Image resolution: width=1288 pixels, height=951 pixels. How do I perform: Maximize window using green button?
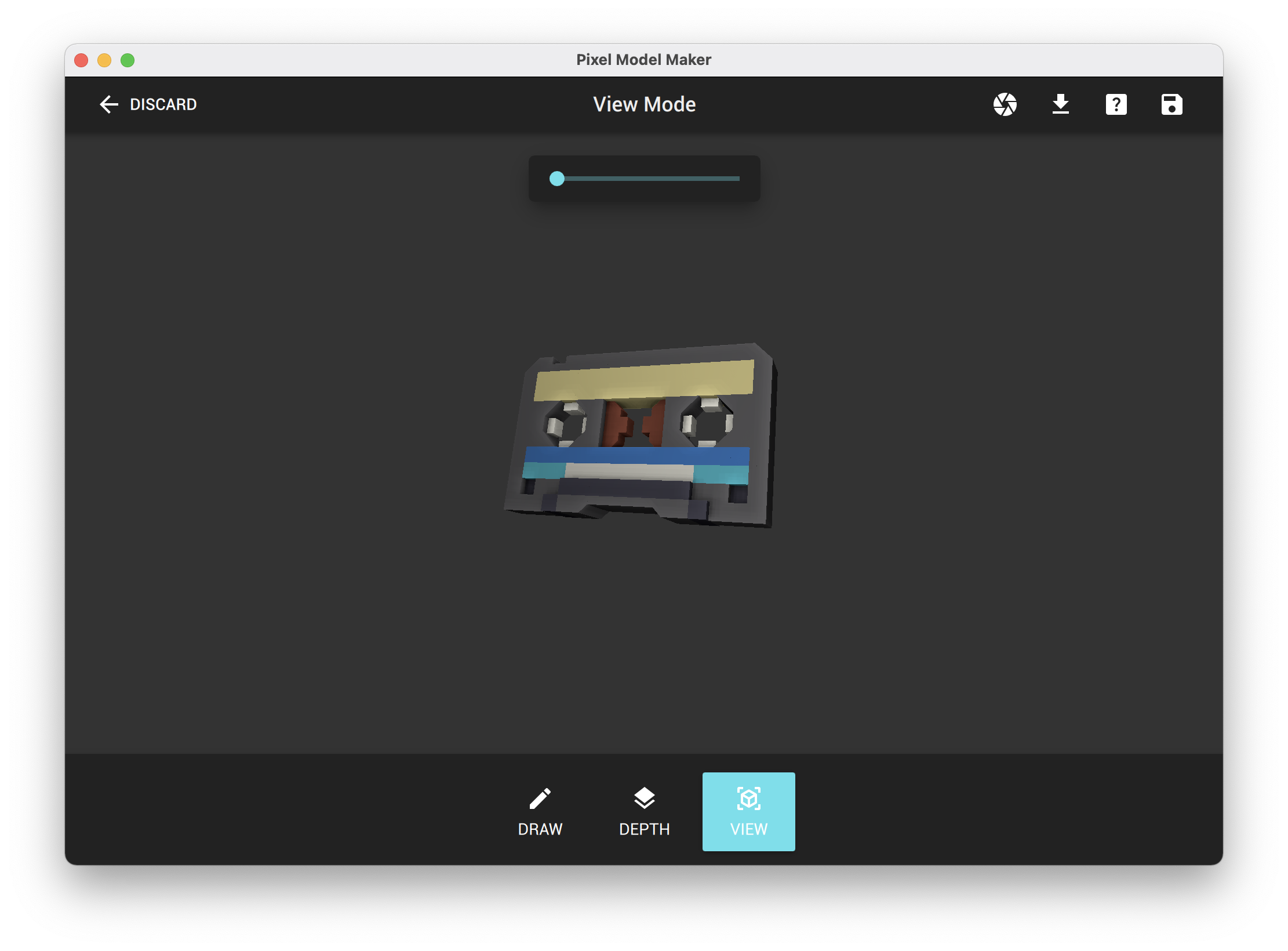coord(128,60)
